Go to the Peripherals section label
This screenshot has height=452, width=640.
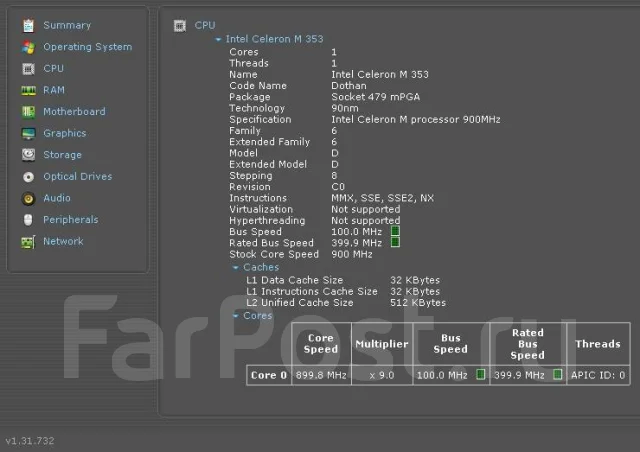click(x=71, y=220)
